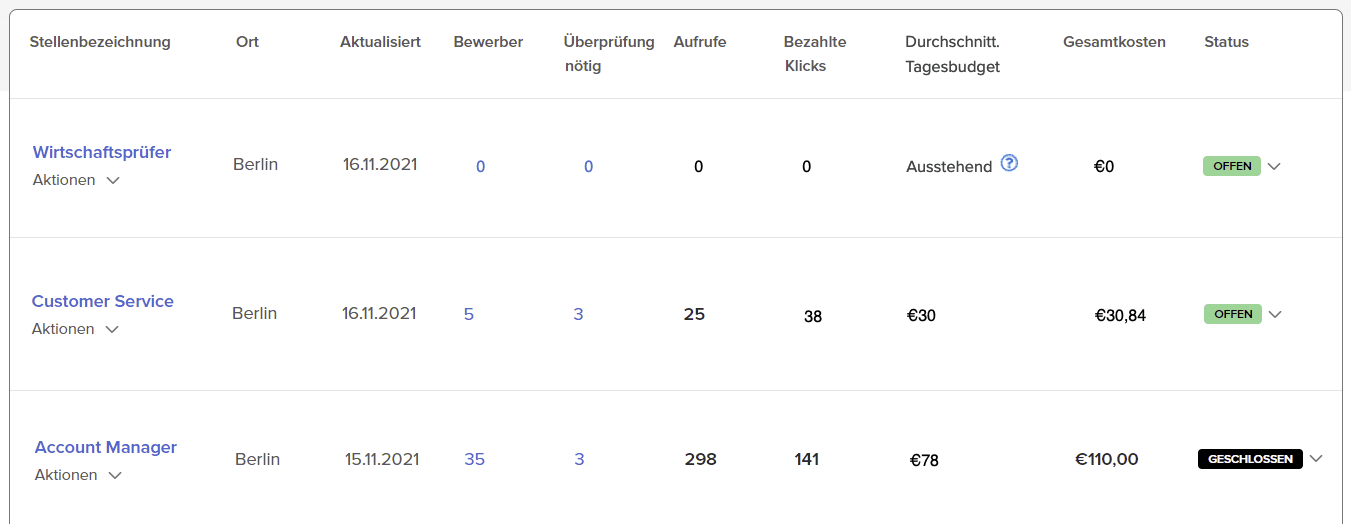Click the help icon next to Ausstehend
The width and height of the screenshot is (1351, 525).
[x=1009, y=164]
